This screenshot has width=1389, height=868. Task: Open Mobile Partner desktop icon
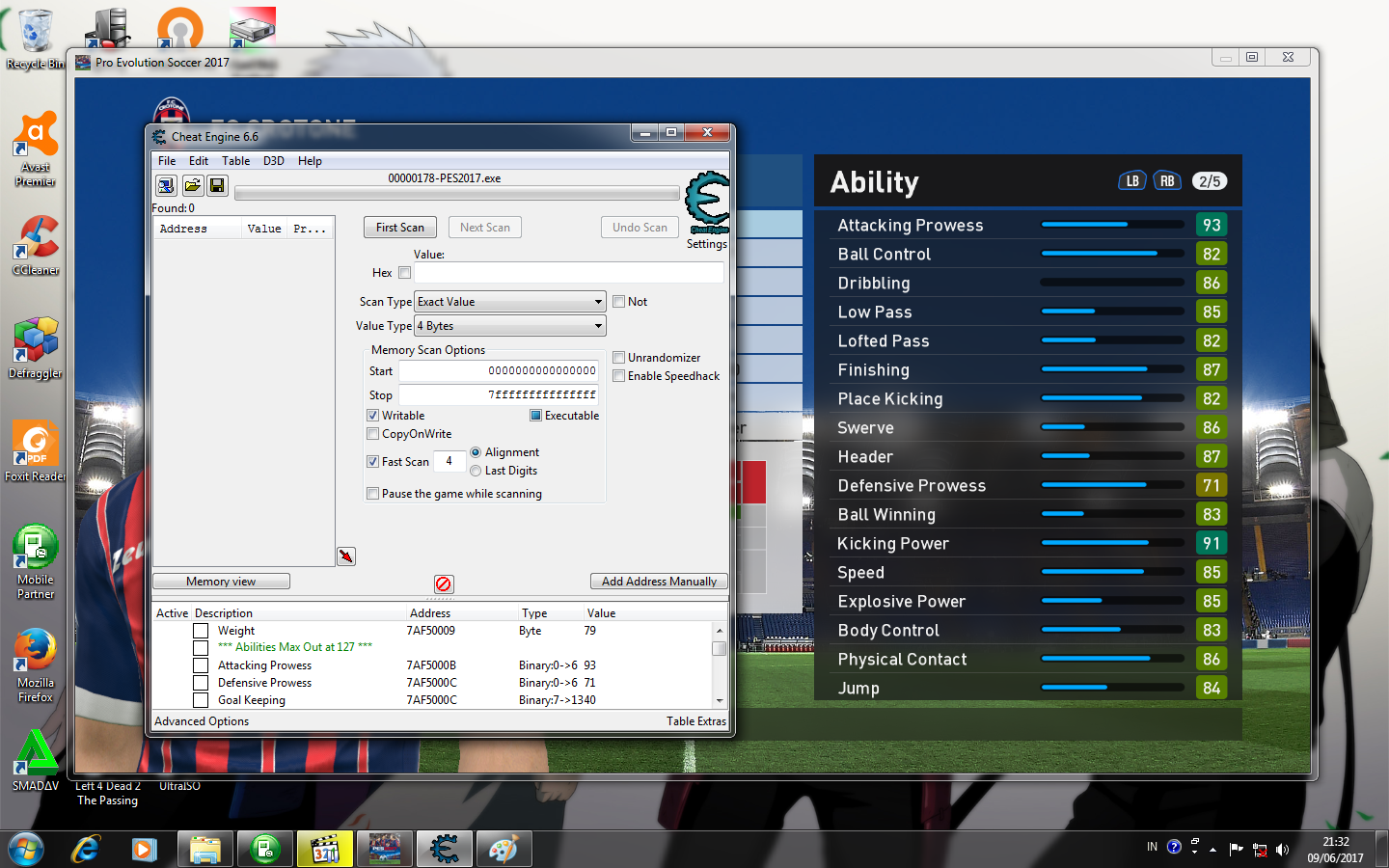[x=36, y=562]
